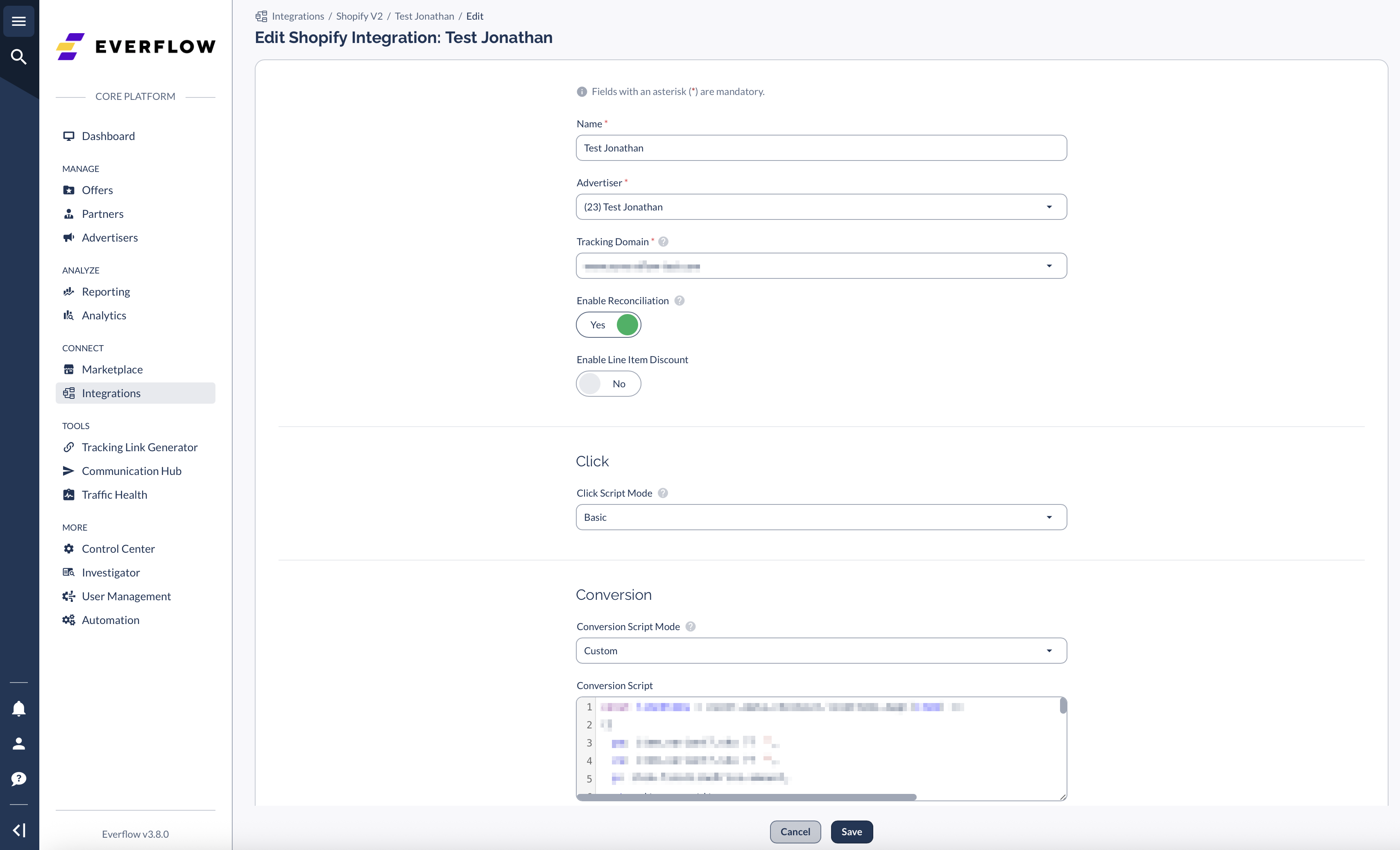Screen dimensions: 1400x850
Task: Open Control Center item
Action: tap(135, 549)
